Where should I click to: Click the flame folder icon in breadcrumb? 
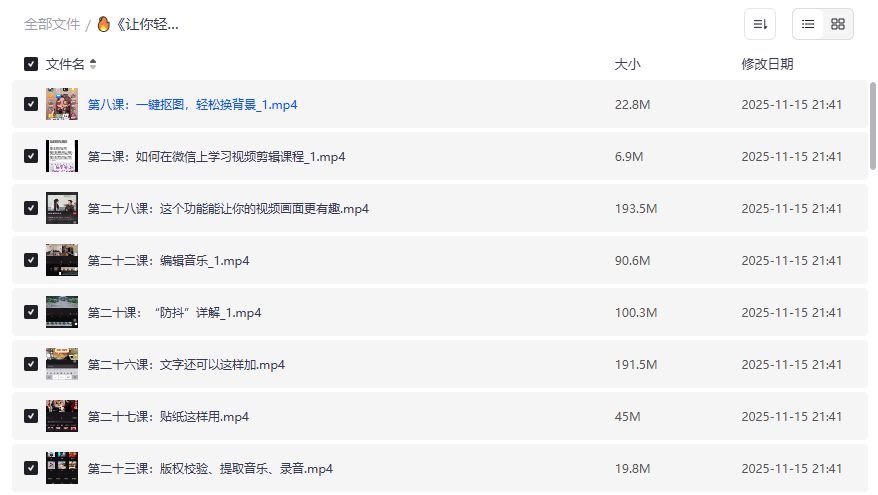(104, 24)
